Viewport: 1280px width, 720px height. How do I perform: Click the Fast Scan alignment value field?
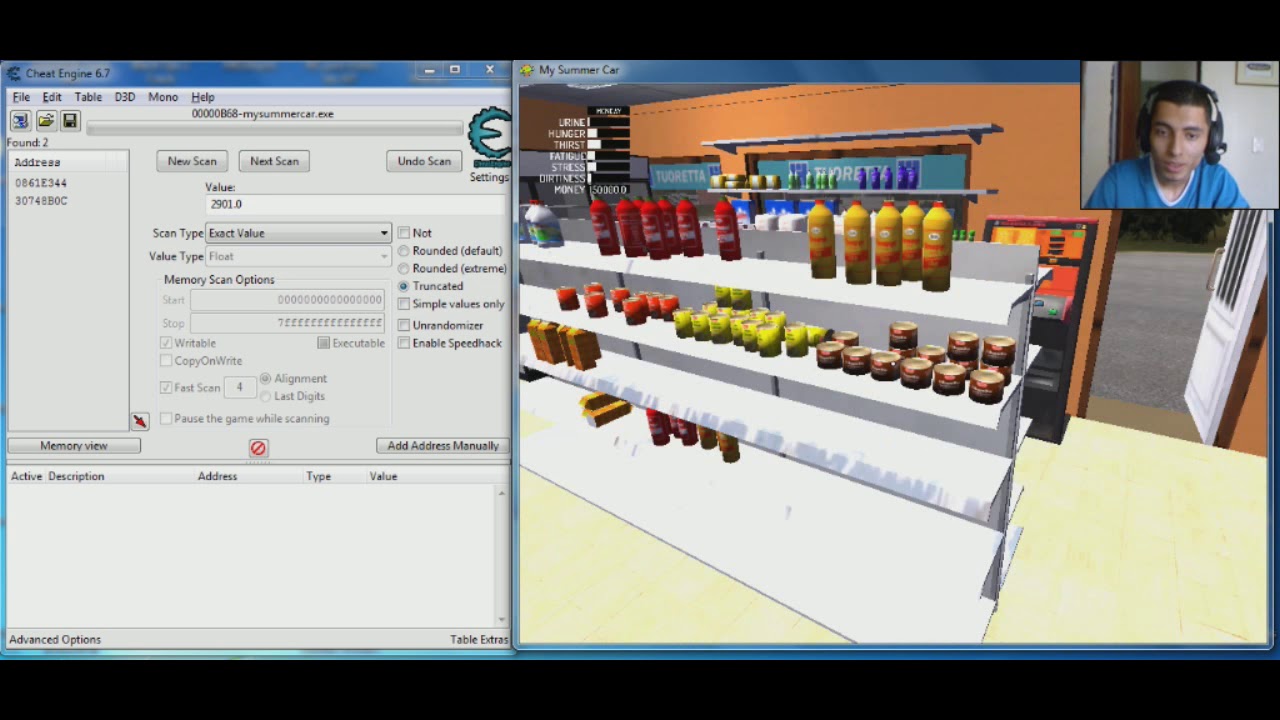(x=239, y=388)
